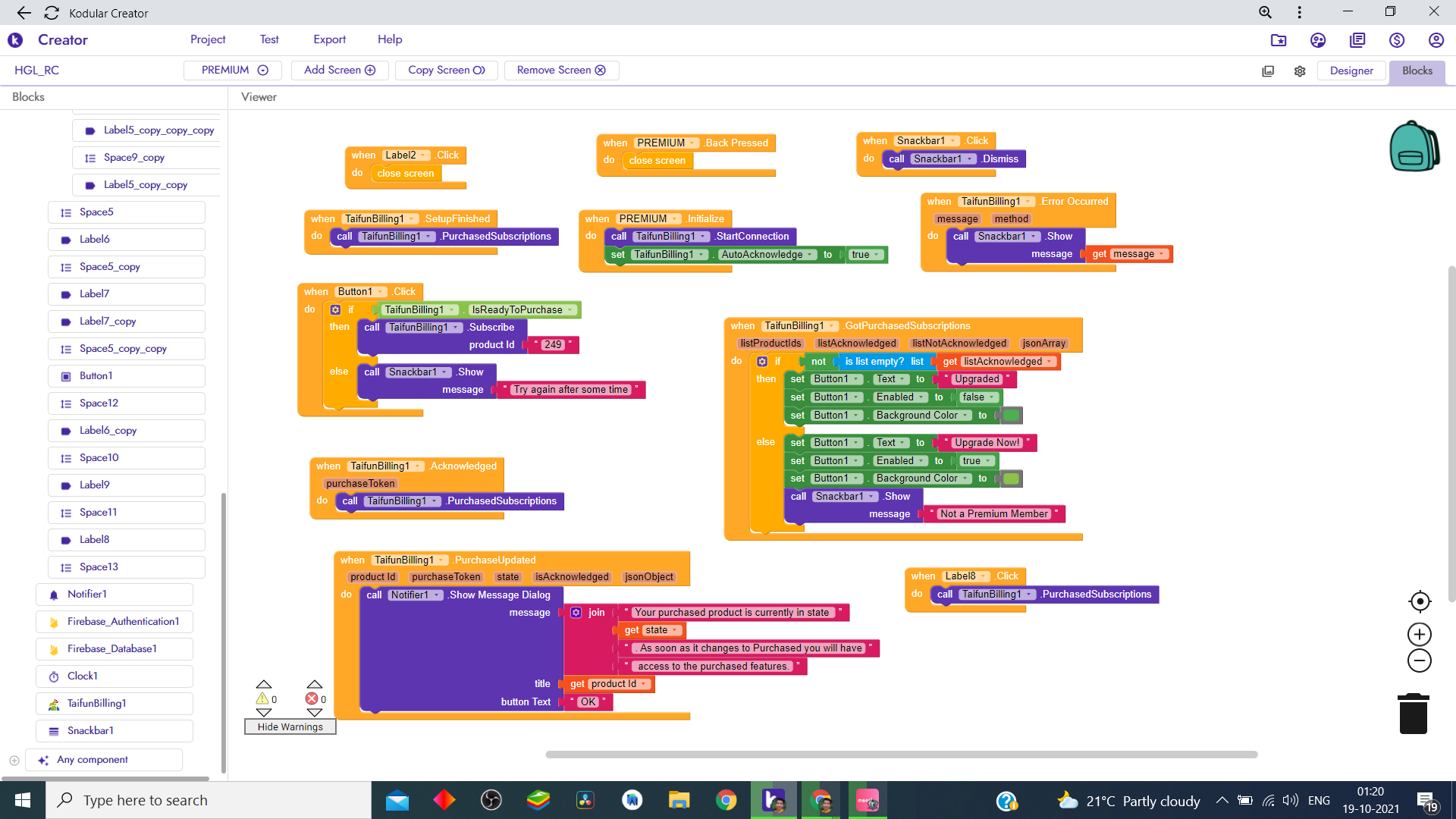Click the trash can icon
1456x819 pixels.
coord(1413,714)
